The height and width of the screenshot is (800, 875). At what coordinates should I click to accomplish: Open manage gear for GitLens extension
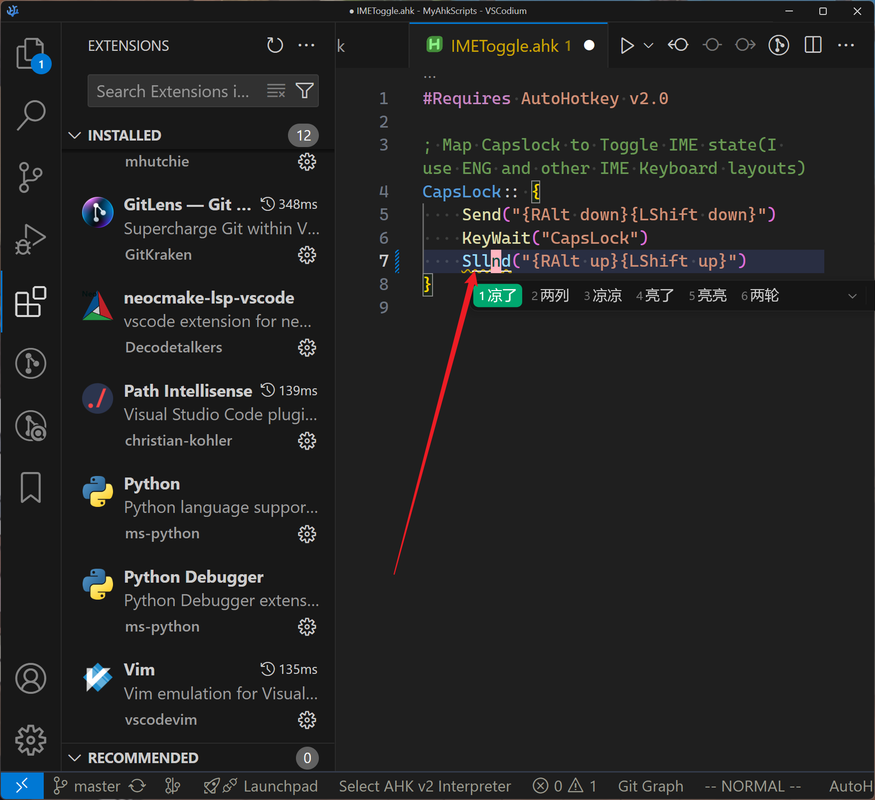(307, 255)
